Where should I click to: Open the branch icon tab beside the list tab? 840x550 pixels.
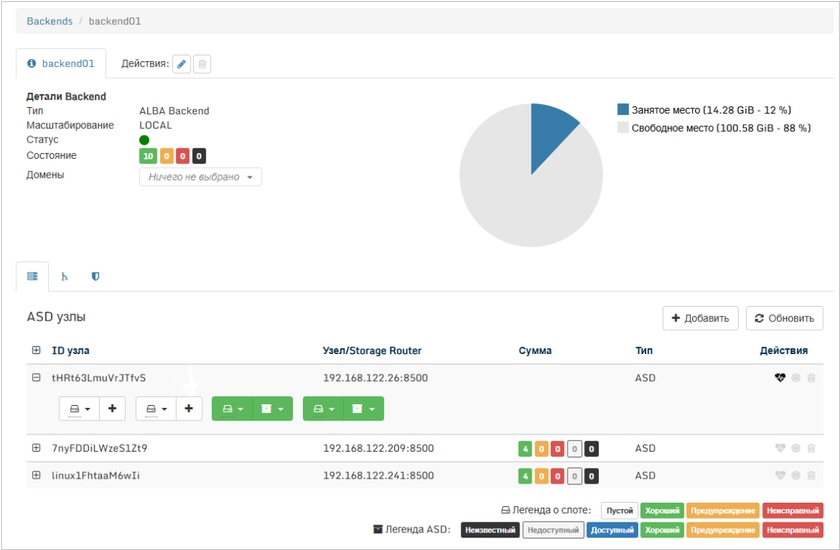65,276
